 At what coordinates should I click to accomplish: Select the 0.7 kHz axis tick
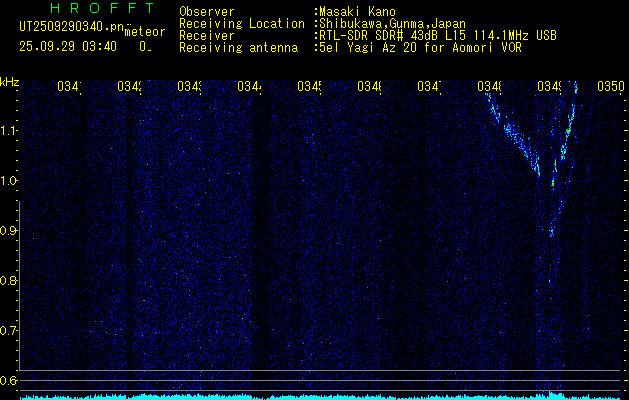9,331
